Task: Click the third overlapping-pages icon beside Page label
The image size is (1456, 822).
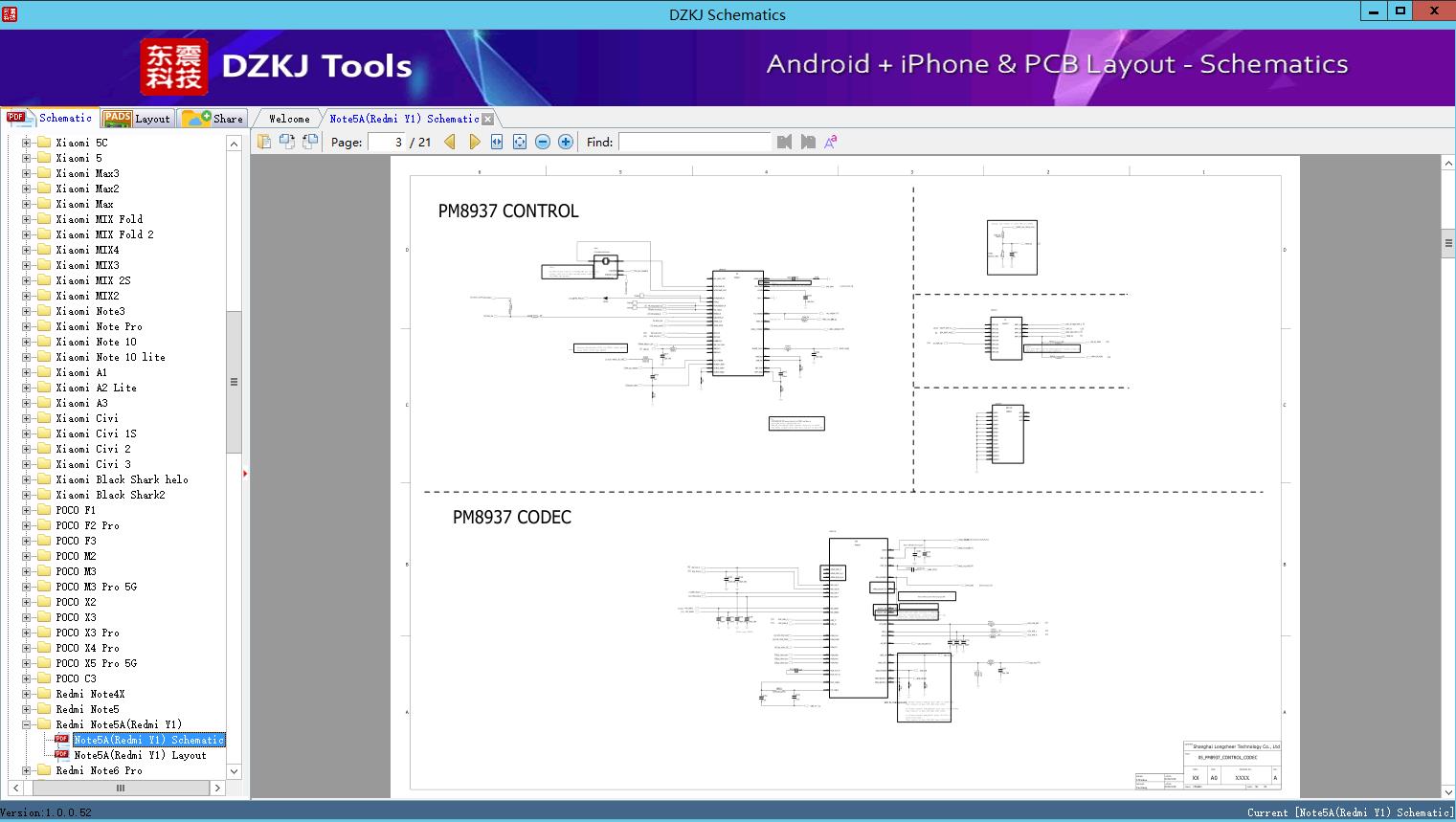Action: (x=310, y=142)
